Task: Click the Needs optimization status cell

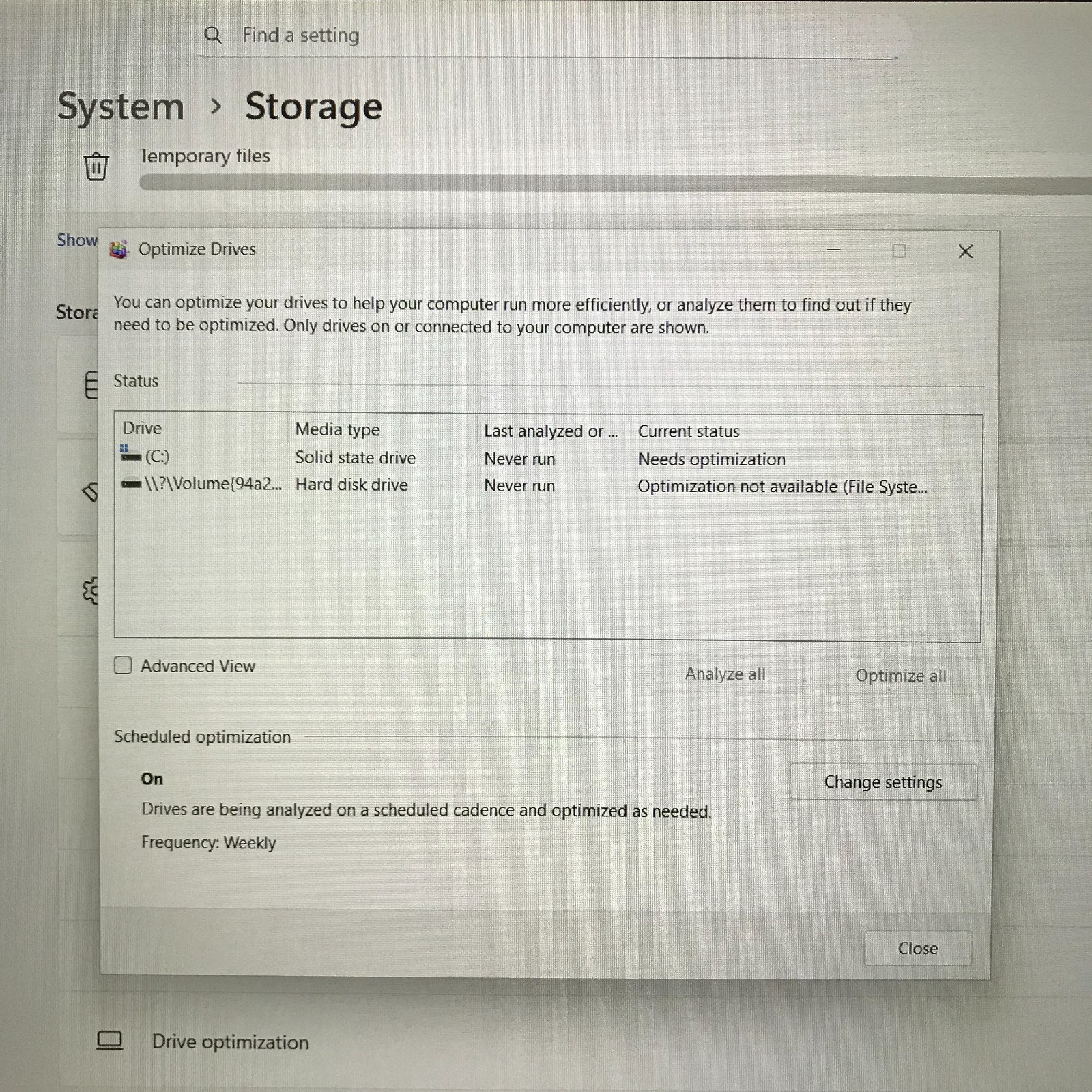Action: (x=711, y=459)
